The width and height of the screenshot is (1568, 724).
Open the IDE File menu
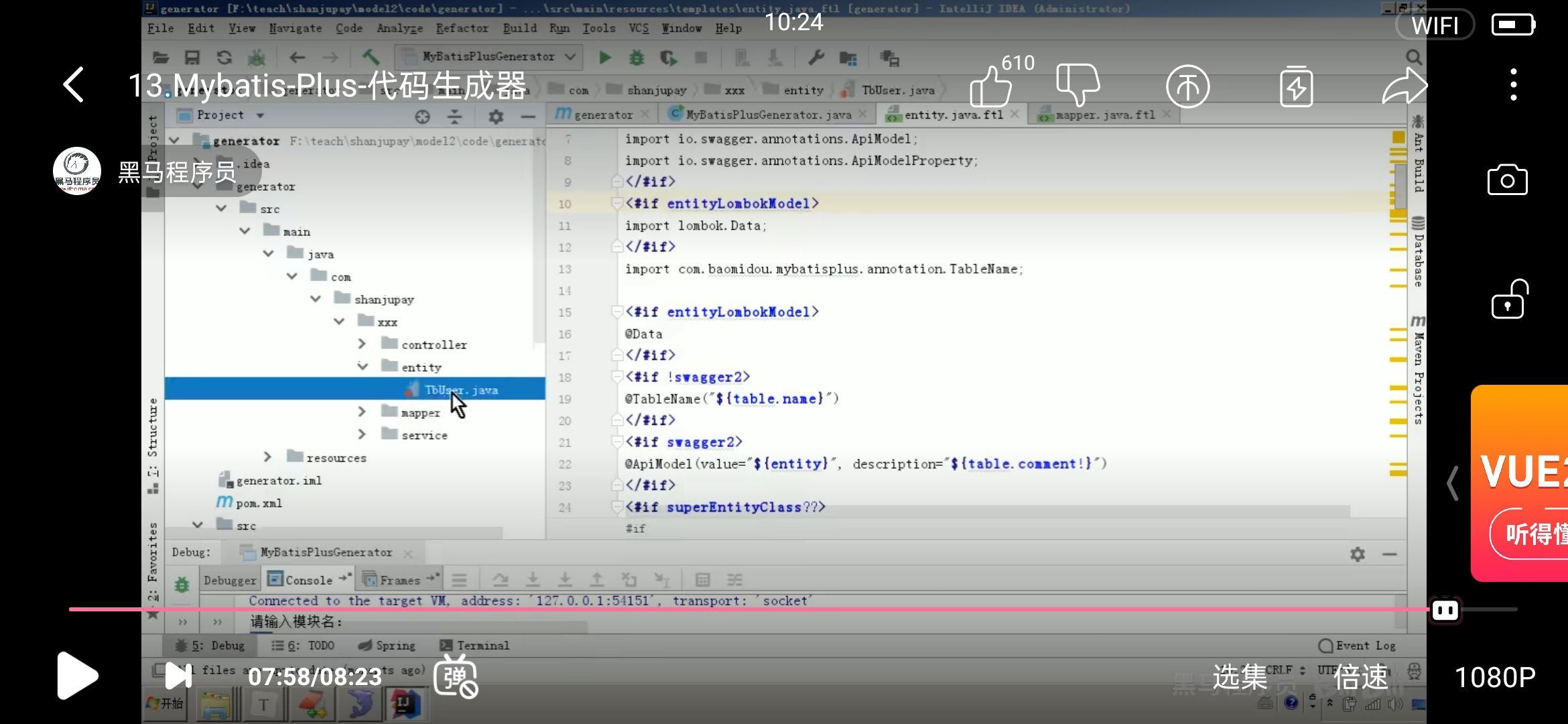coord(160,28)
